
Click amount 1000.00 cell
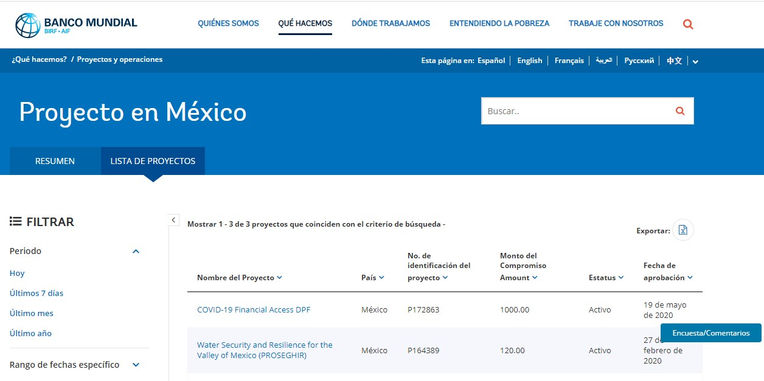pyautogui.click(x=515, y=310)
